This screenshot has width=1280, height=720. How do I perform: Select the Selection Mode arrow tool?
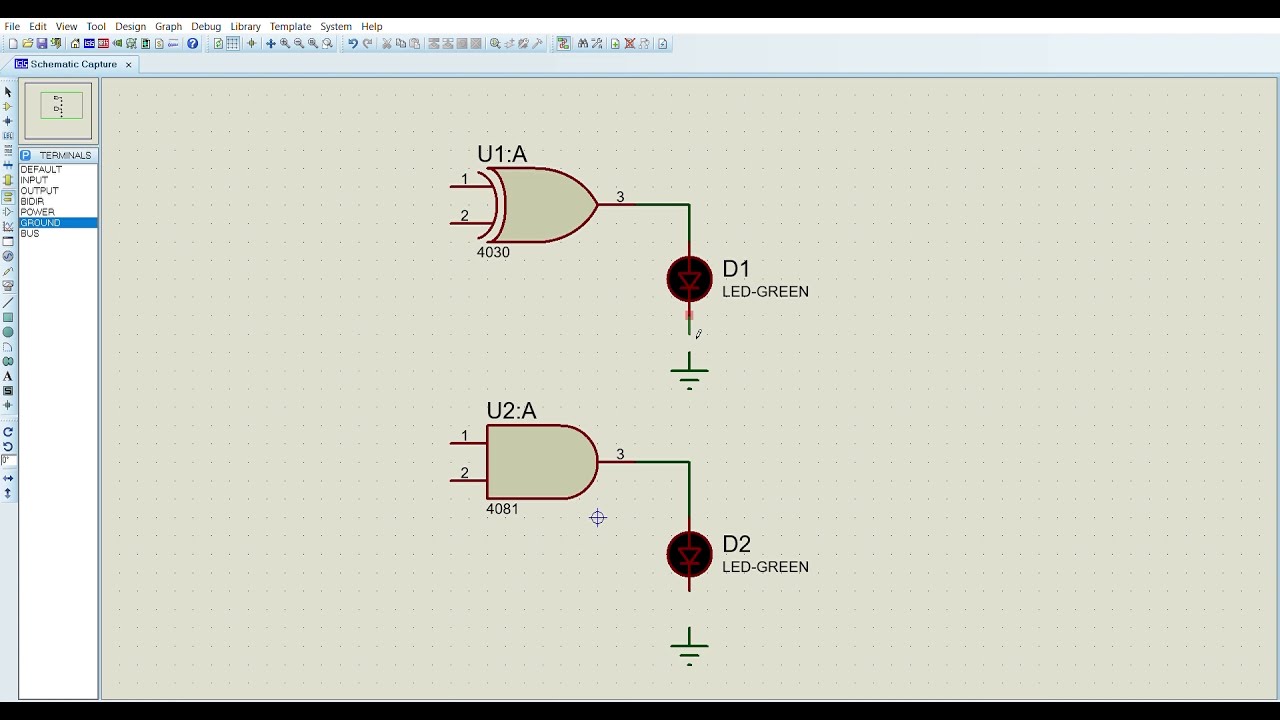coord(8,91)
